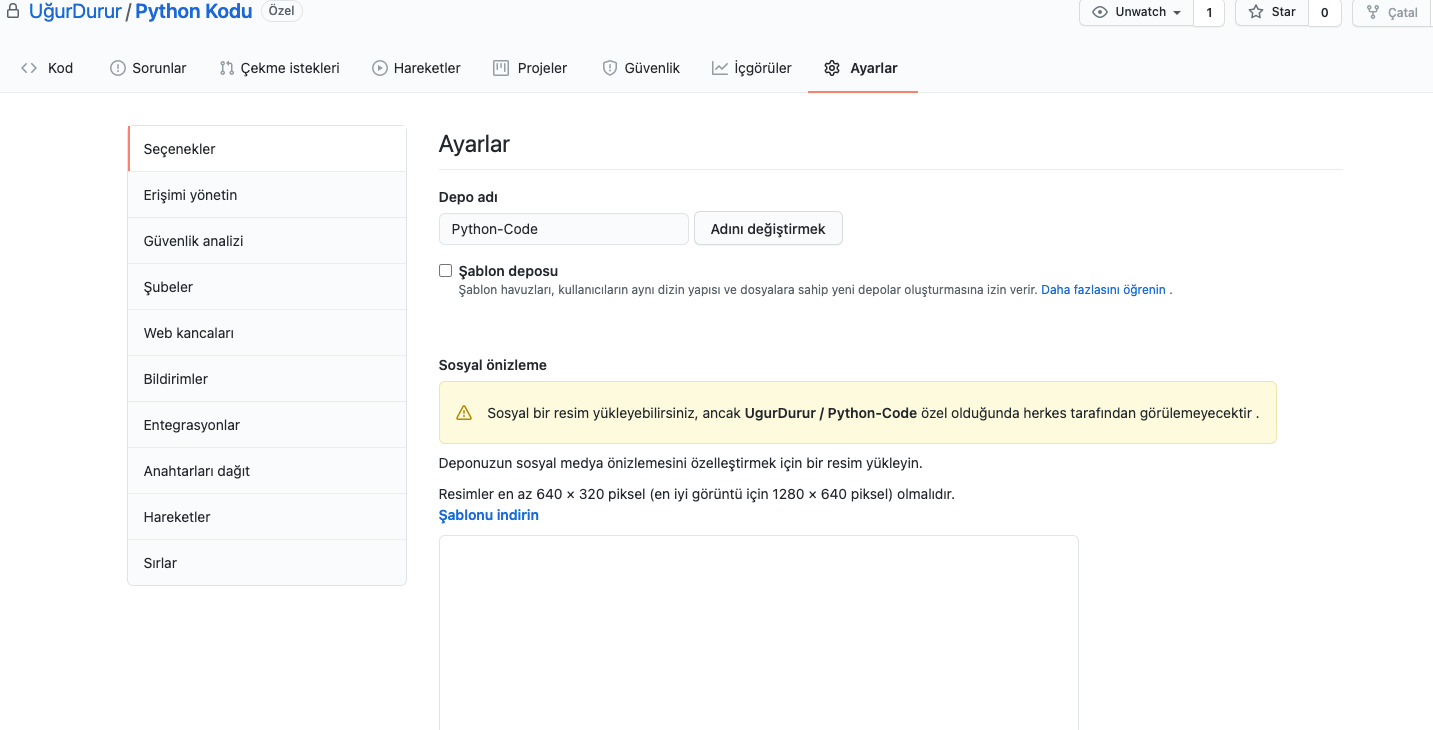Star this repository

(x=1272, y=12)
